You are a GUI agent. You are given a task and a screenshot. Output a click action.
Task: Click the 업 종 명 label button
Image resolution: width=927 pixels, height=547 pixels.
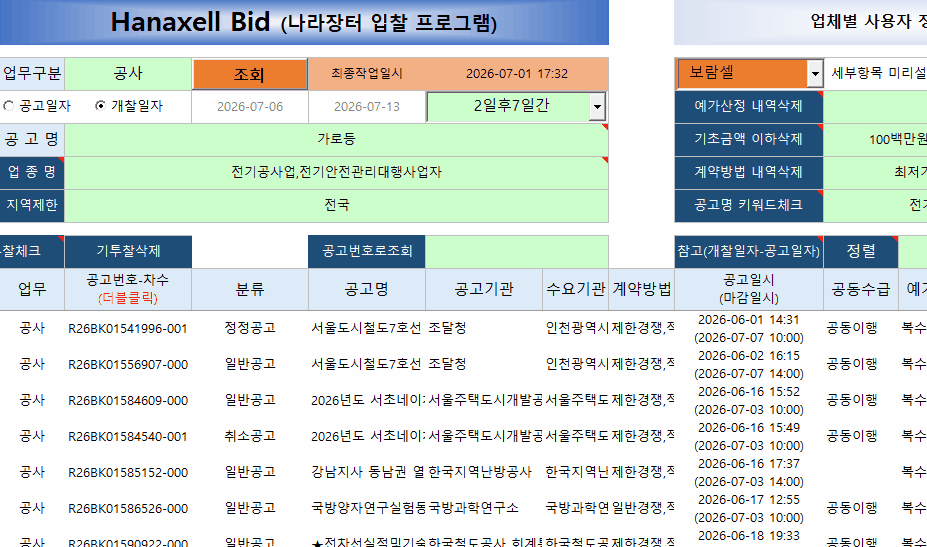32,173
